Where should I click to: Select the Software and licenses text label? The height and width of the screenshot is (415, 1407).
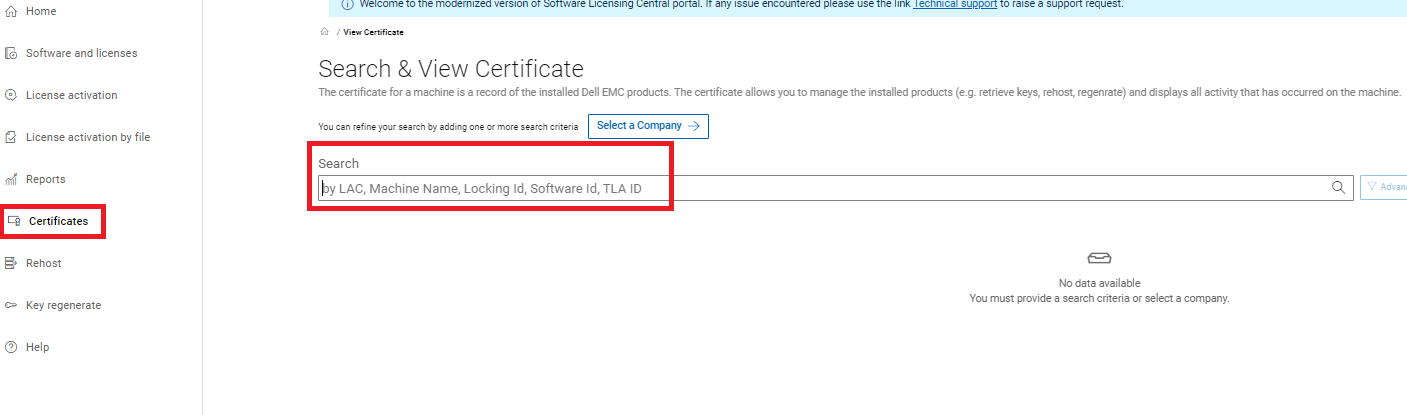point(81,53)
